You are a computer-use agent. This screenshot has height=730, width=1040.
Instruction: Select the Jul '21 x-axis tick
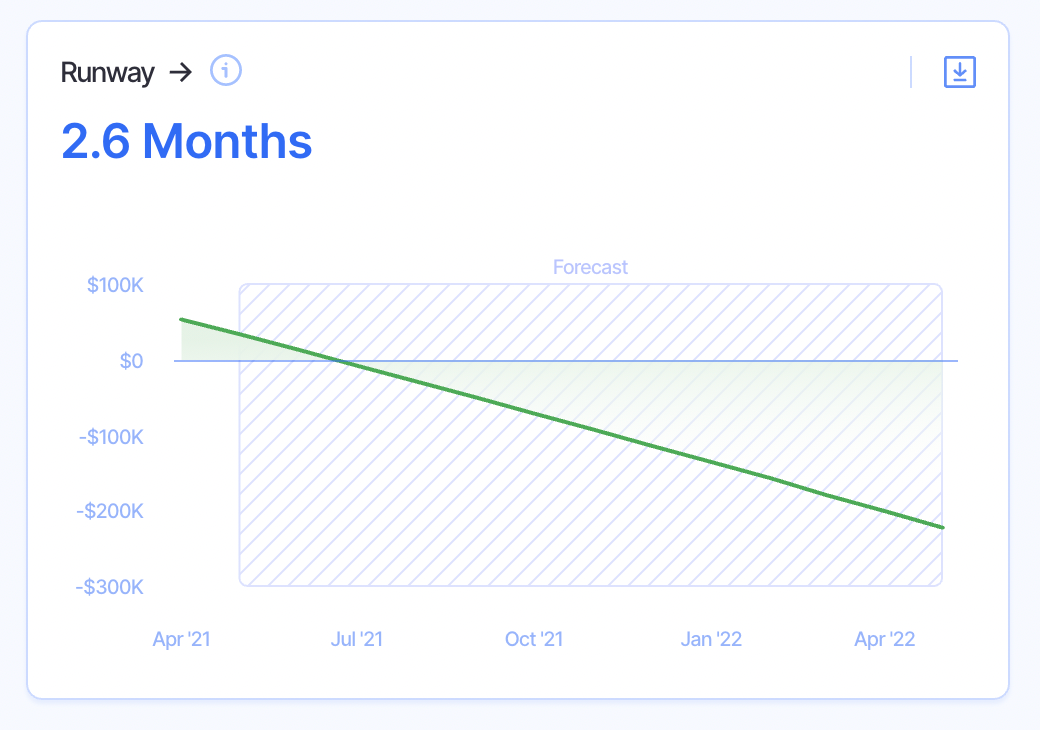coord(357,639)
